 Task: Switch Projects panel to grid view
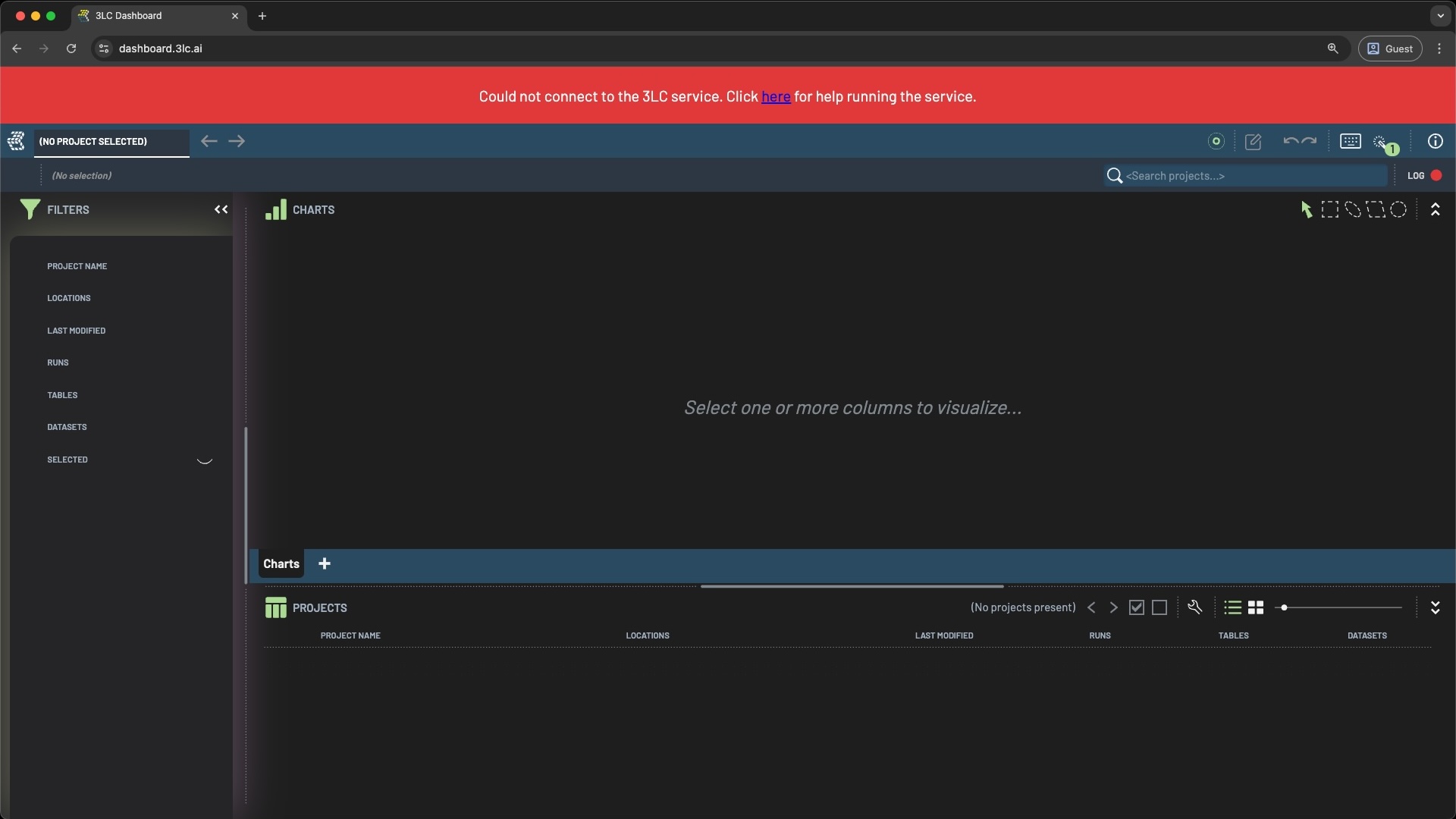[1256, 607]
